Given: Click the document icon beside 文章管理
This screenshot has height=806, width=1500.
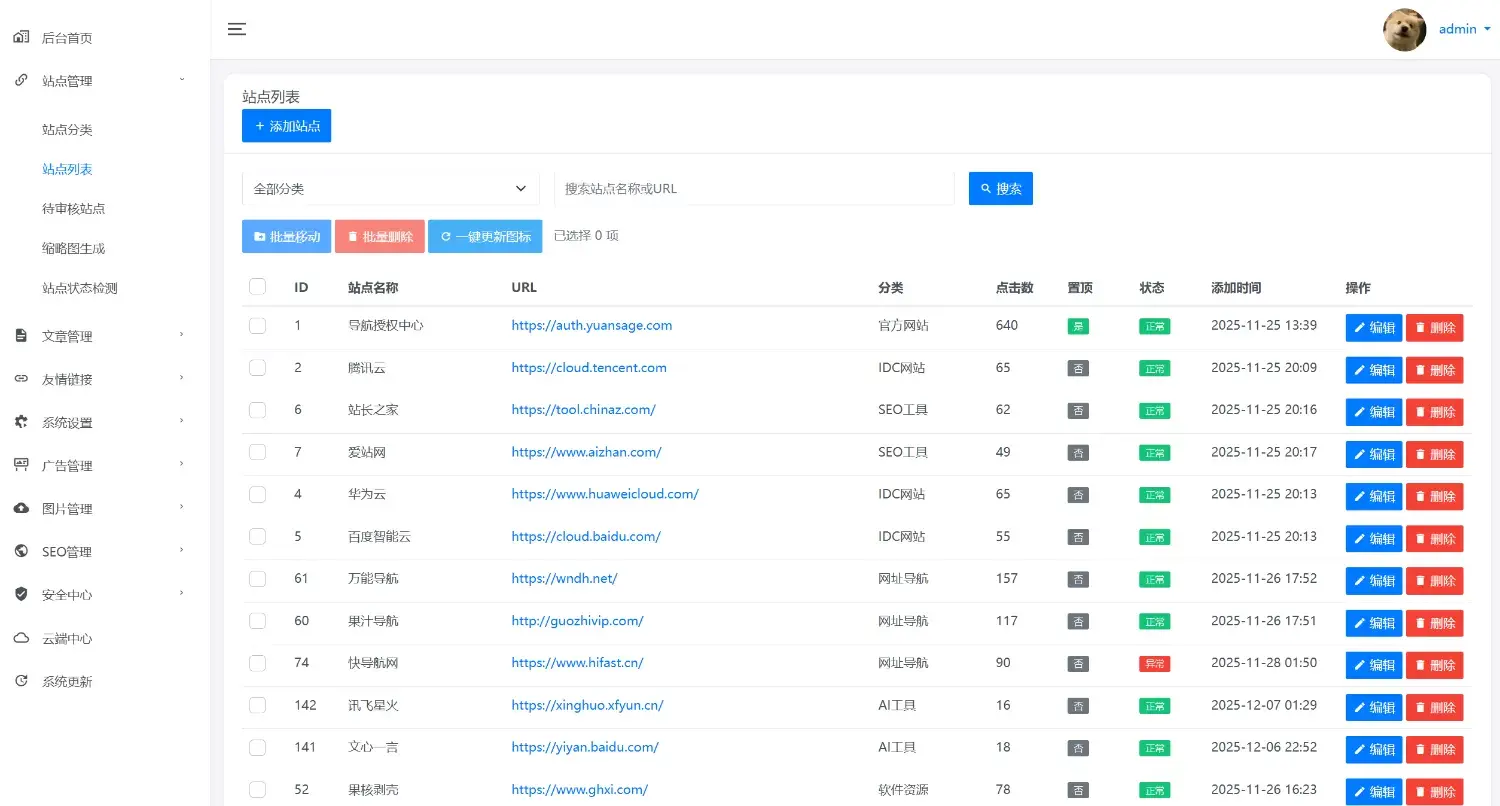Looking at the screenshot, I should point(21,336).
